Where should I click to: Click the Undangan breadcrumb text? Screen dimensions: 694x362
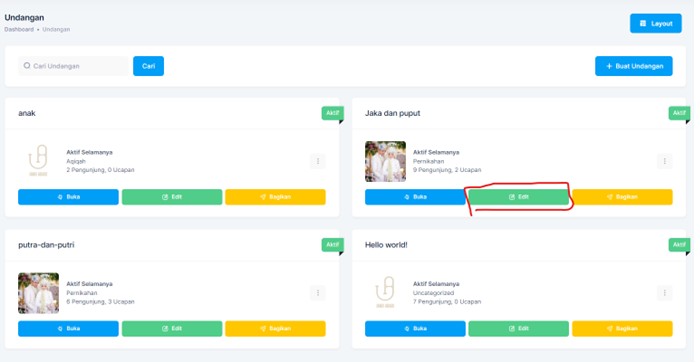tap(56, 29)
